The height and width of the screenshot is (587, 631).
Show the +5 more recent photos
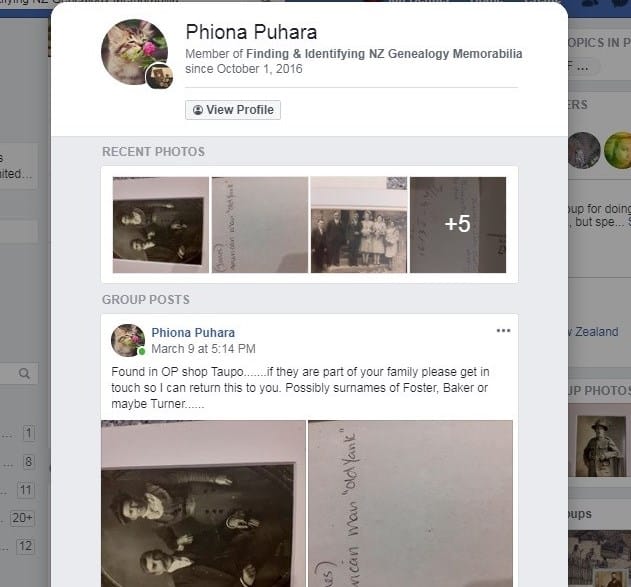coord(458,225)
